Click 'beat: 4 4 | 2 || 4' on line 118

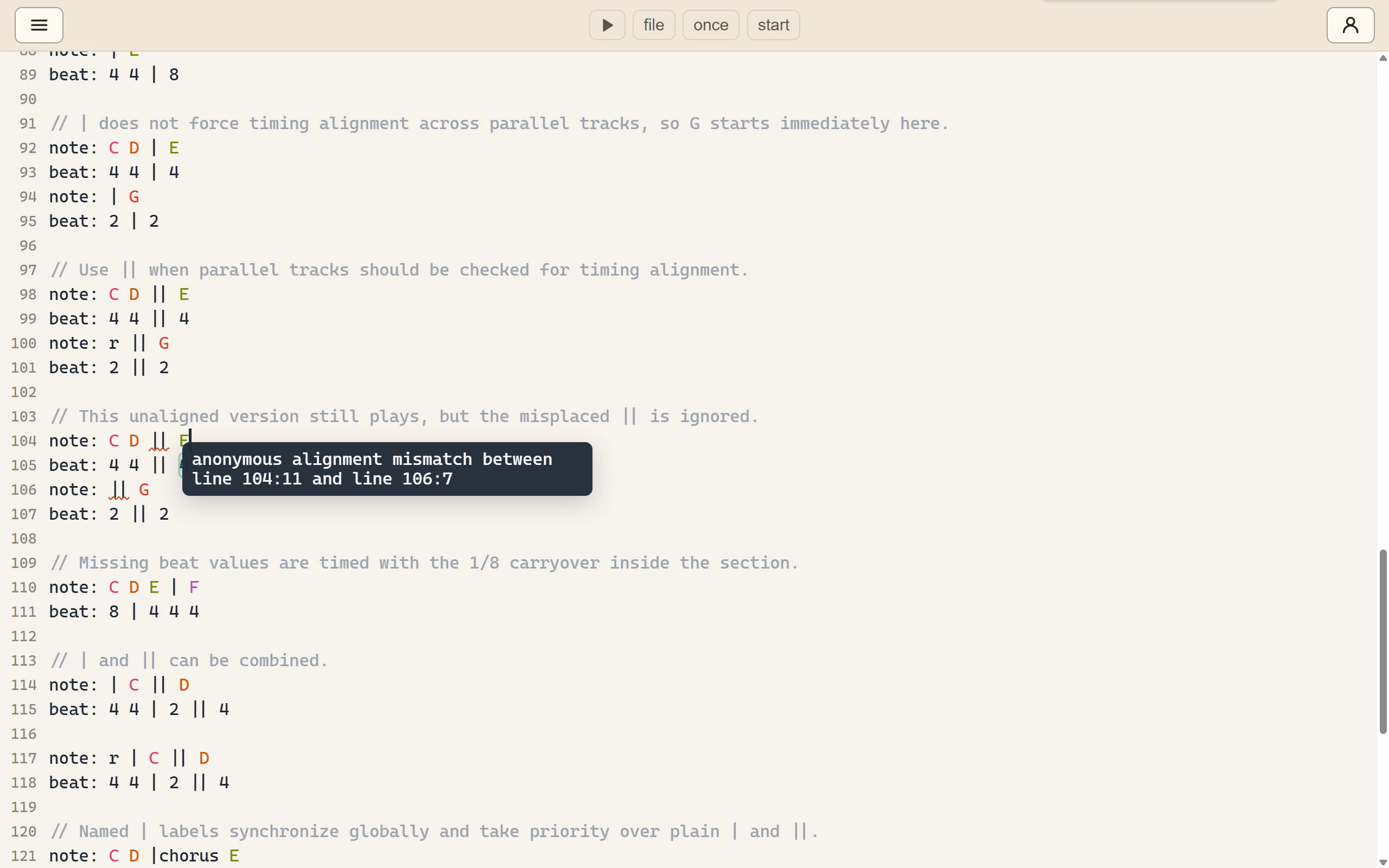(139, 782)
